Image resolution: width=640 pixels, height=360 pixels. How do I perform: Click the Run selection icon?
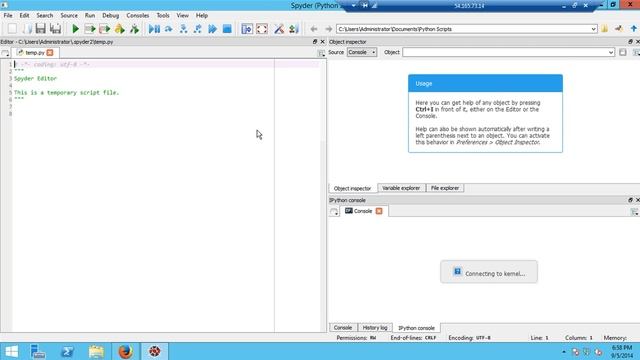[x=120, y=29]
